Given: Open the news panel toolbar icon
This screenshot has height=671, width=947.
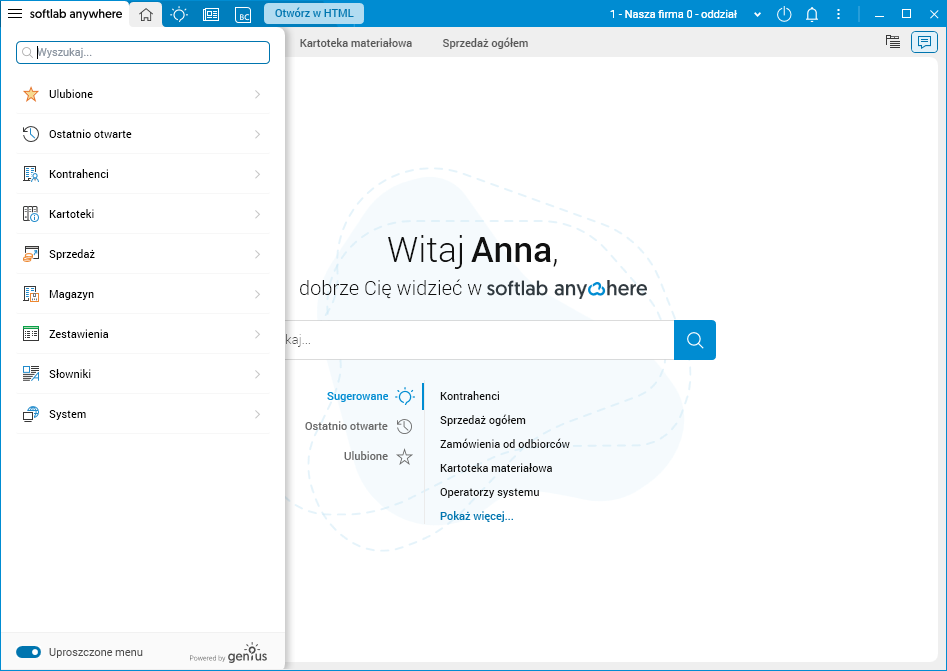Looking at the screenshot, I should point(211,14).
